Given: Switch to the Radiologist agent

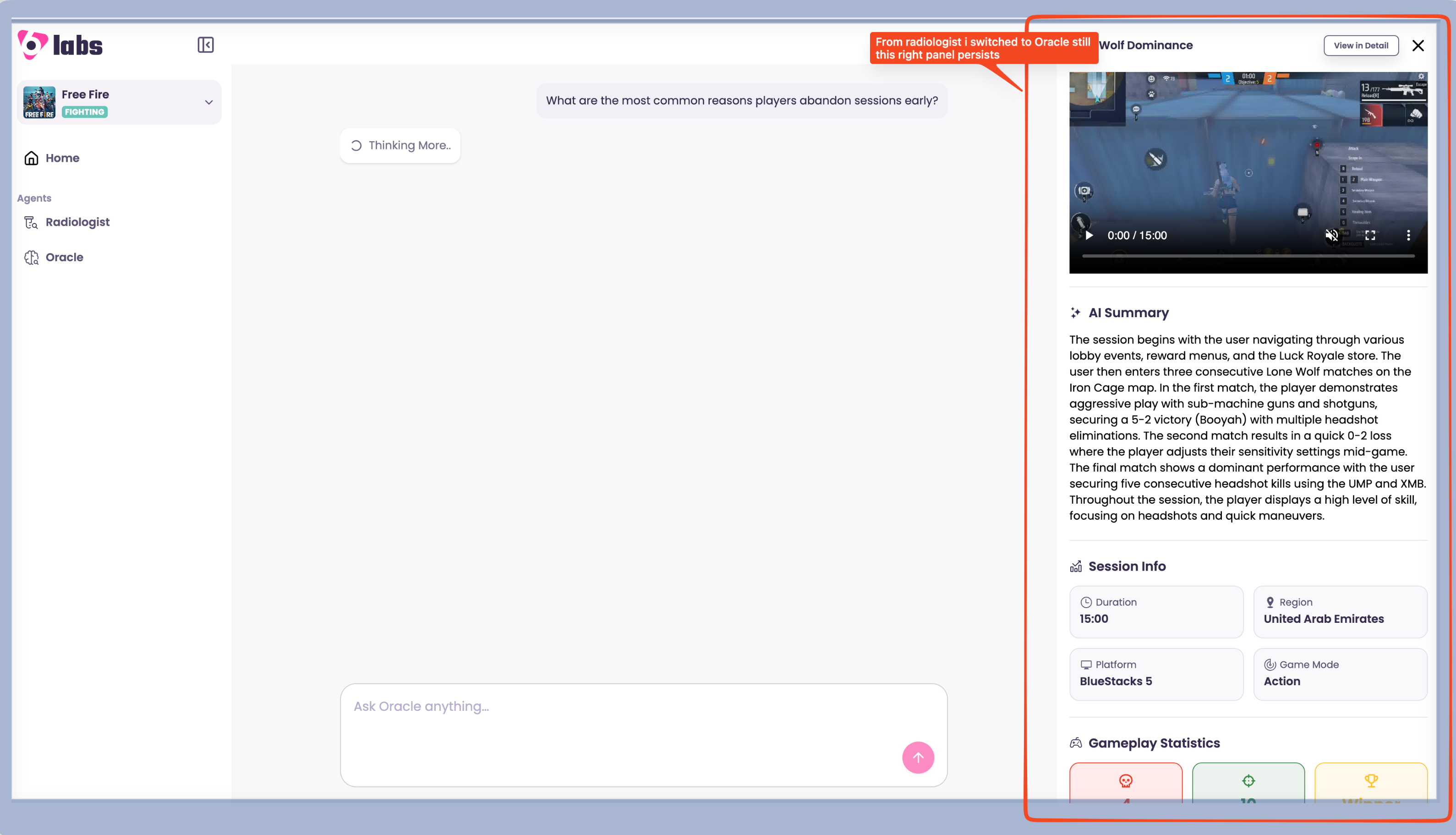Looking at the screenshot, I should [77, 222].
